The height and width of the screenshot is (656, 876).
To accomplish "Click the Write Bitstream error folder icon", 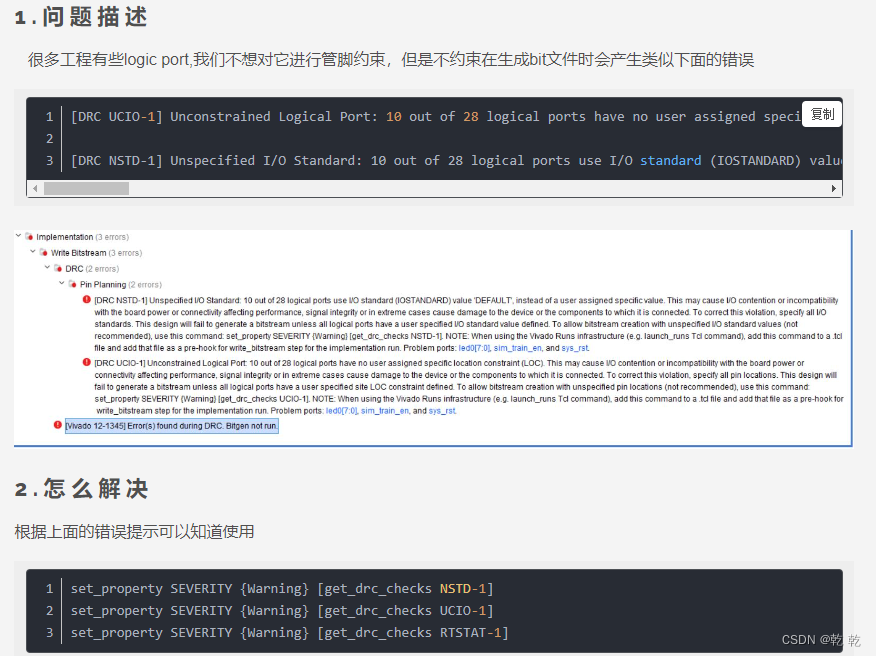I will pyautogui.click(x=44, y=253).
